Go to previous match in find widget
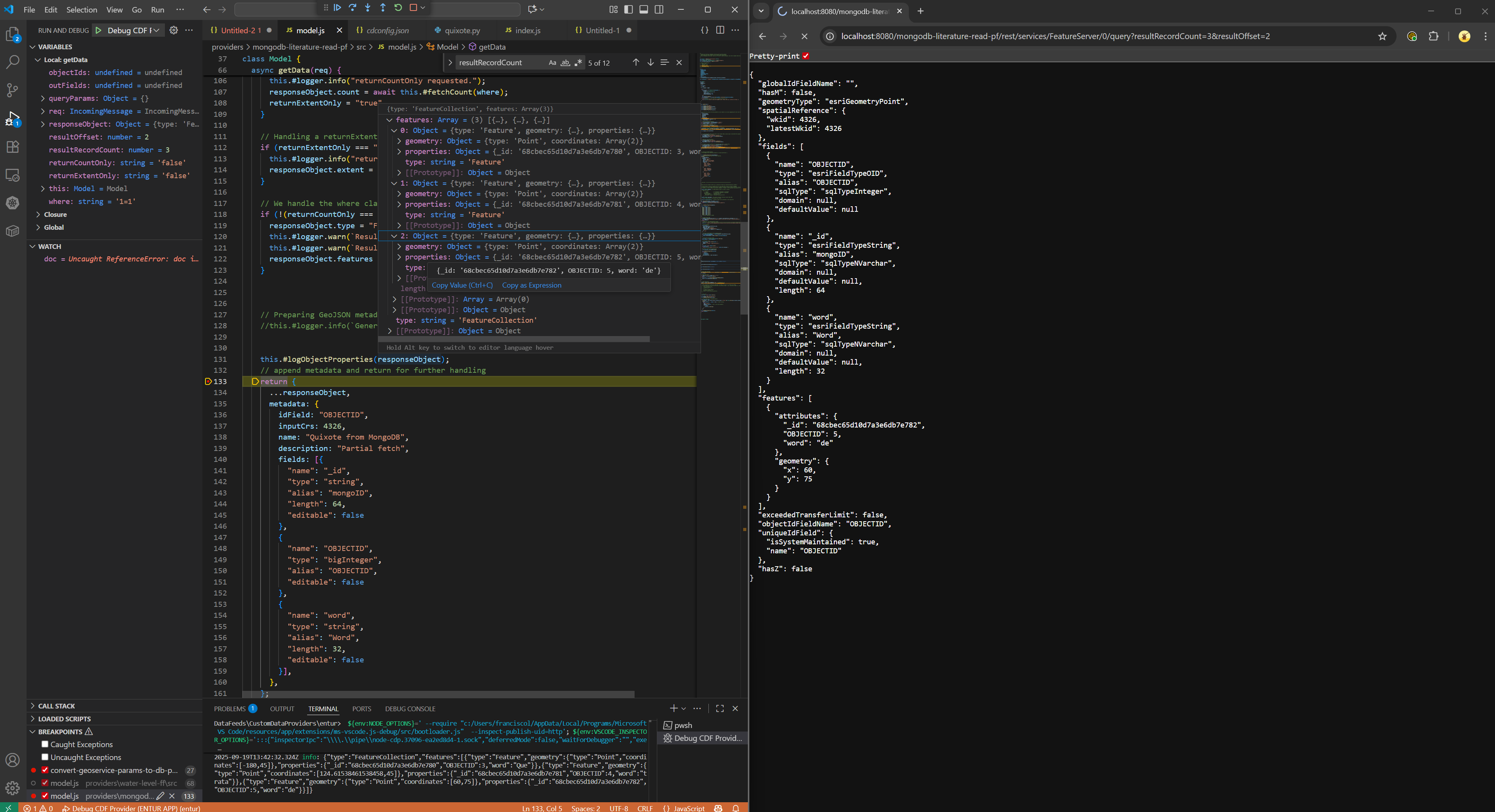Screen dimensions: 1495x812 (635, 63)
